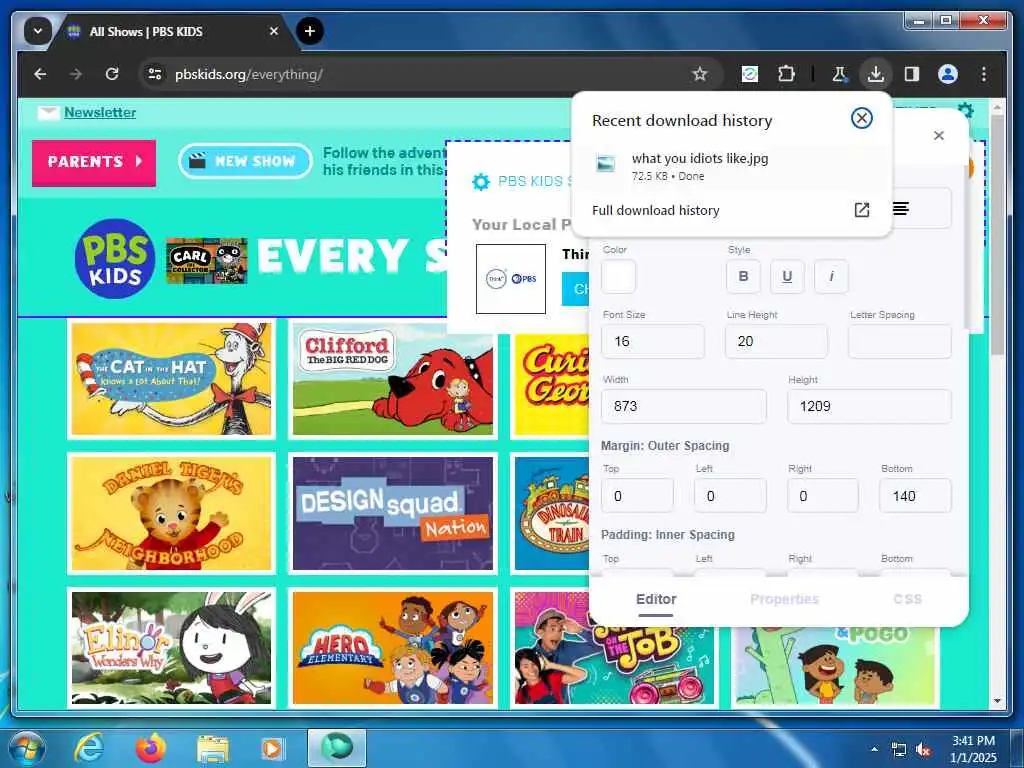This screenshot has width=1024, height=768.
Task: Click the Line Height field showing 20
Action: (x=776, y=341)
